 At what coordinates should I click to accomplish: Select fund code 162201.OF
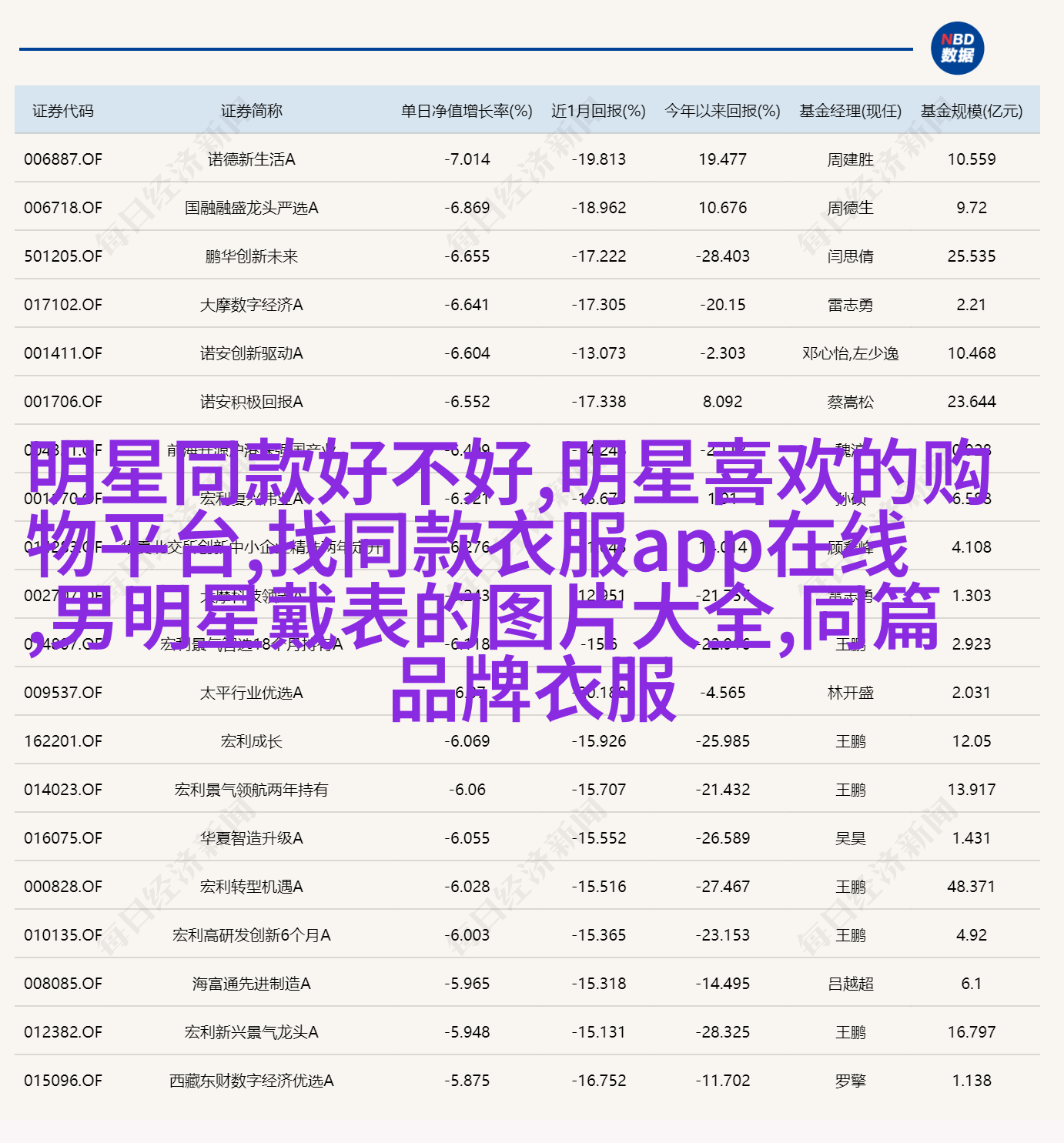(63, 741)
